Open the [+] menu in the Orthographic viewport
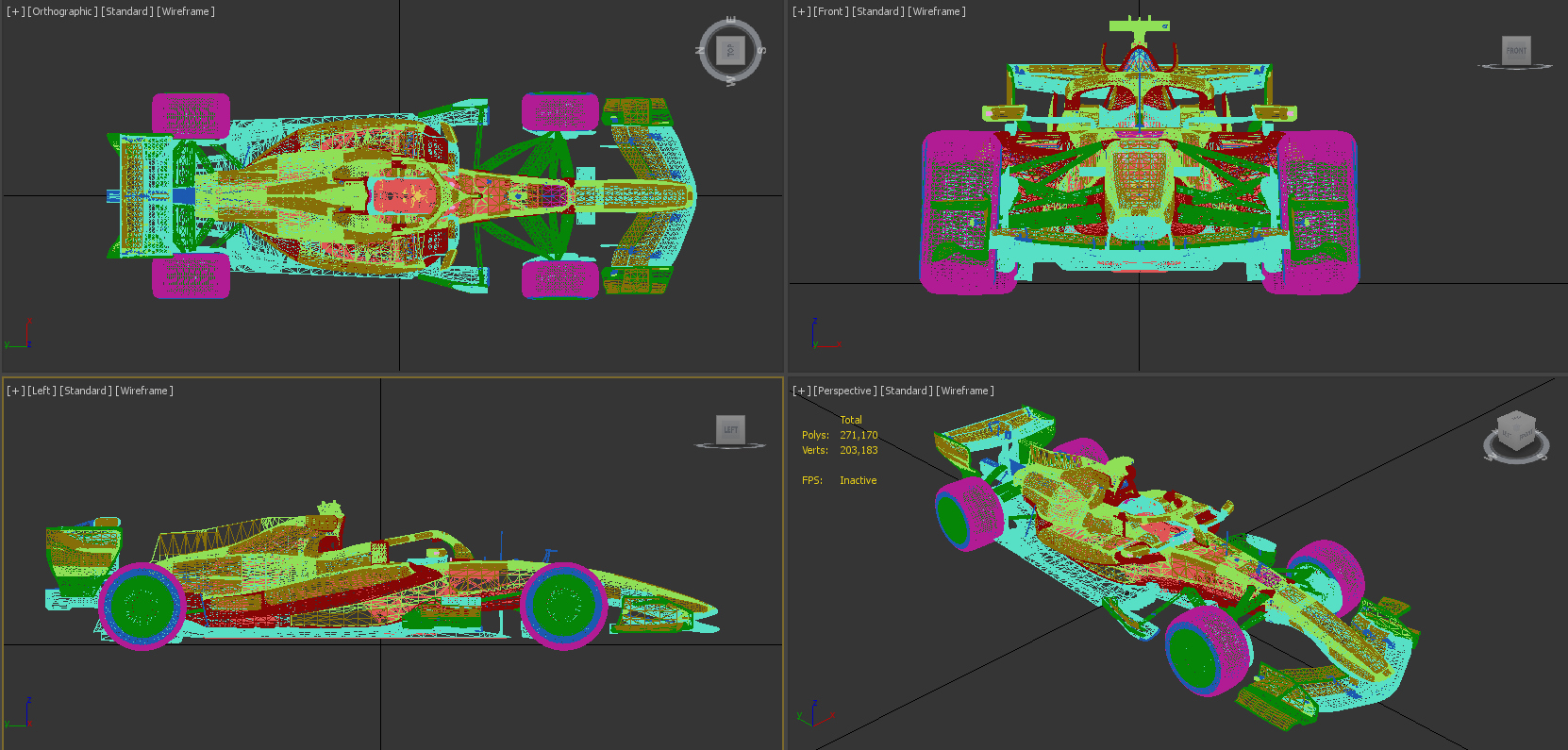 tap(16, 11)
